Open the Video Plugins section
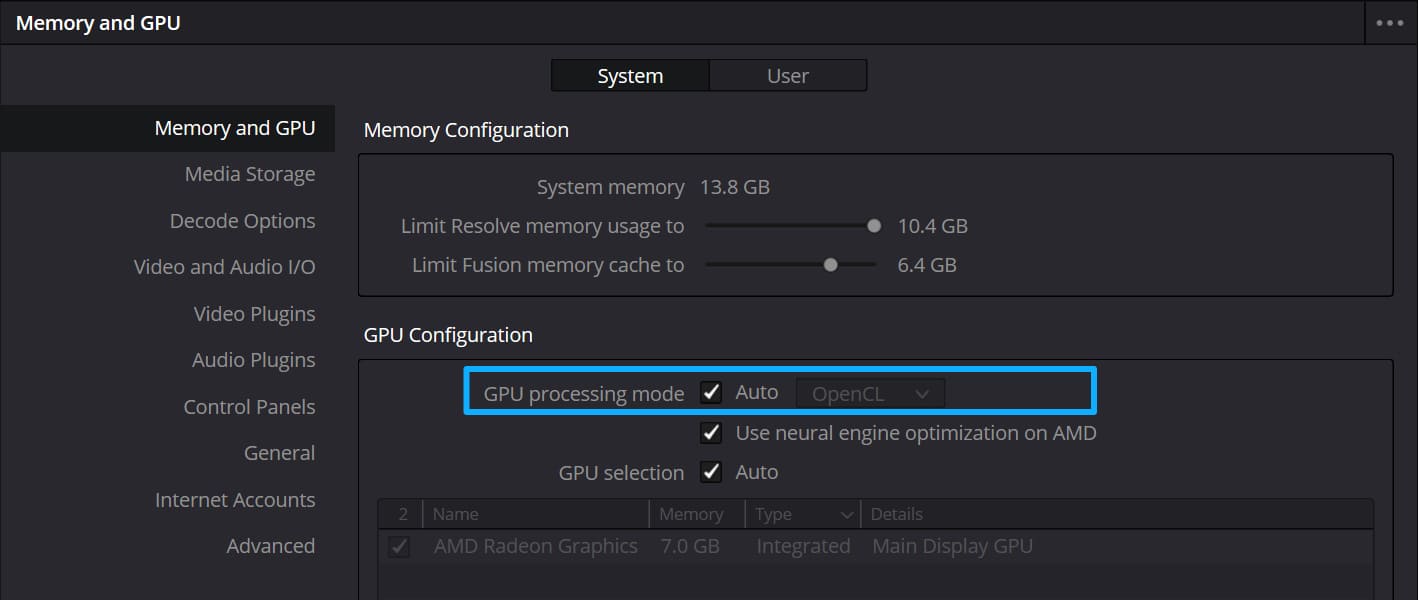Screen dimensions: 1418x600 (x=254, y=313)
